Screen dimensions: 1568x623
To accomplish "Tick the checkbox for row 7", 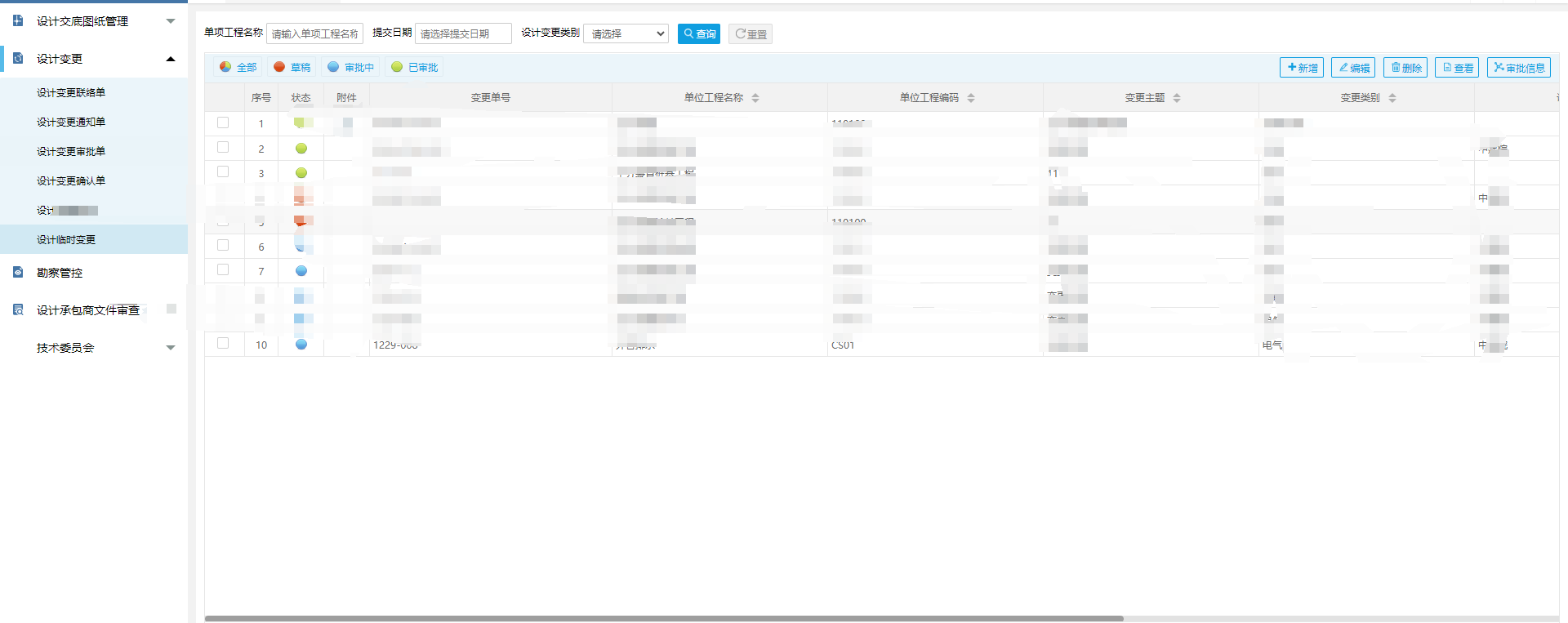I will [223, 269].
